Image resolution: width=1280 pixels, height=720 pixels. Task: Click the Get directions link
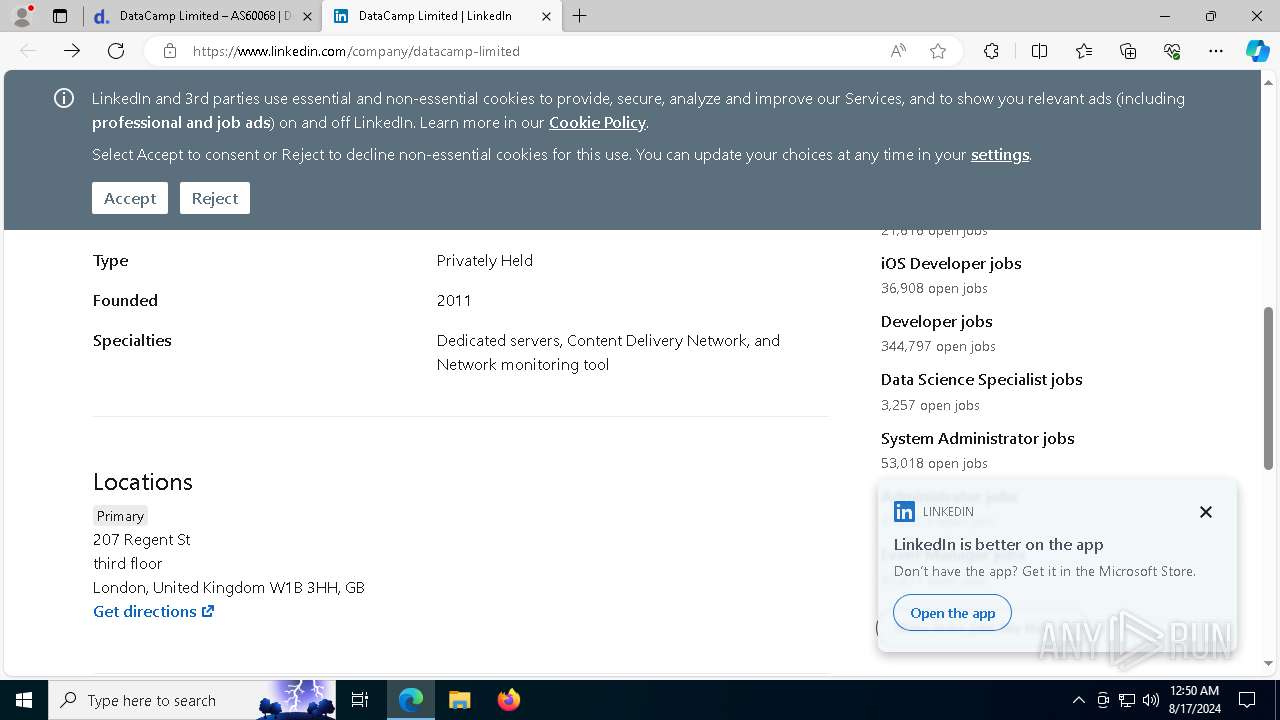153,611
